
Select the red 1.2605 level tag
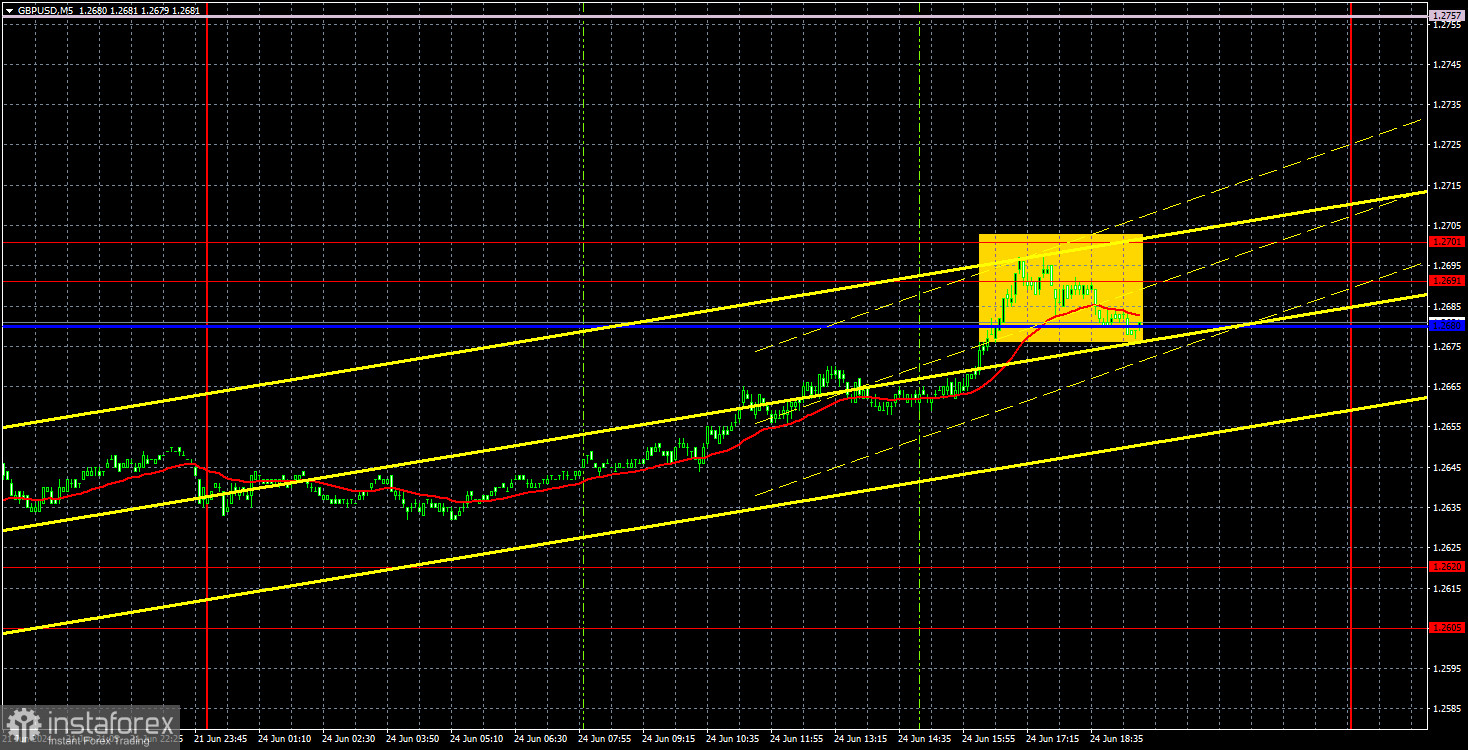pos(1447,628)
